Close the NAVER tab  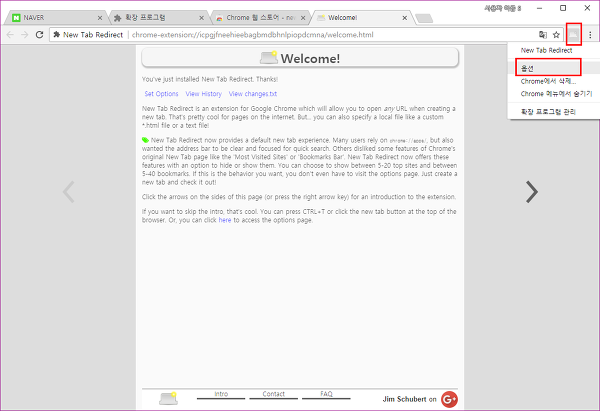pos(99,18)
